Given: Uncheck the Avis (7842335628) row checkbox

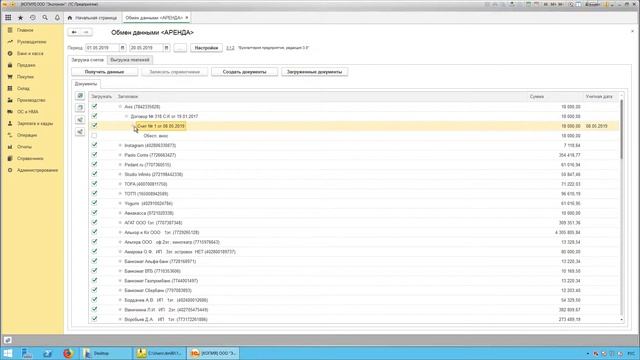Looking at the screenshot, I should [x=94, y=106].
